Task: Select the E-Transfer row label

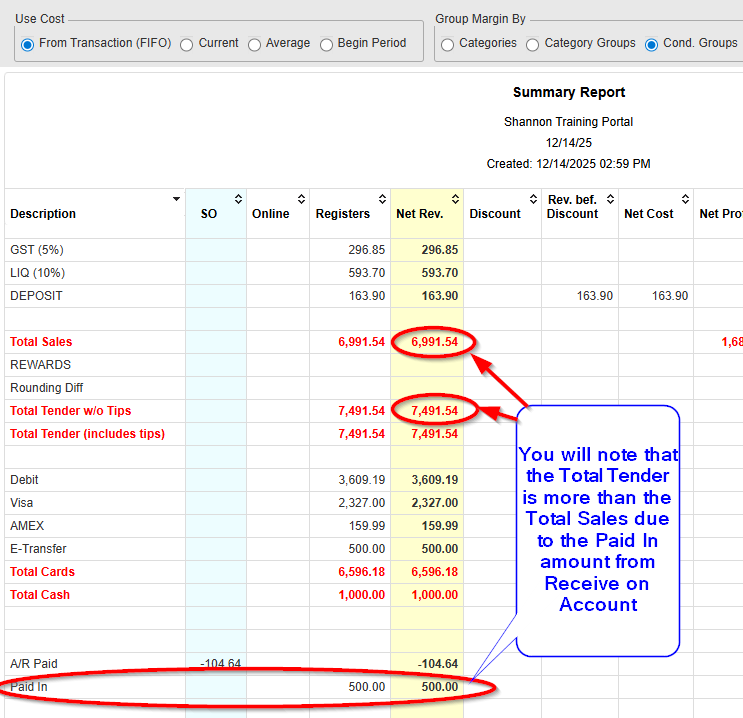Action: tap(38, 549)
